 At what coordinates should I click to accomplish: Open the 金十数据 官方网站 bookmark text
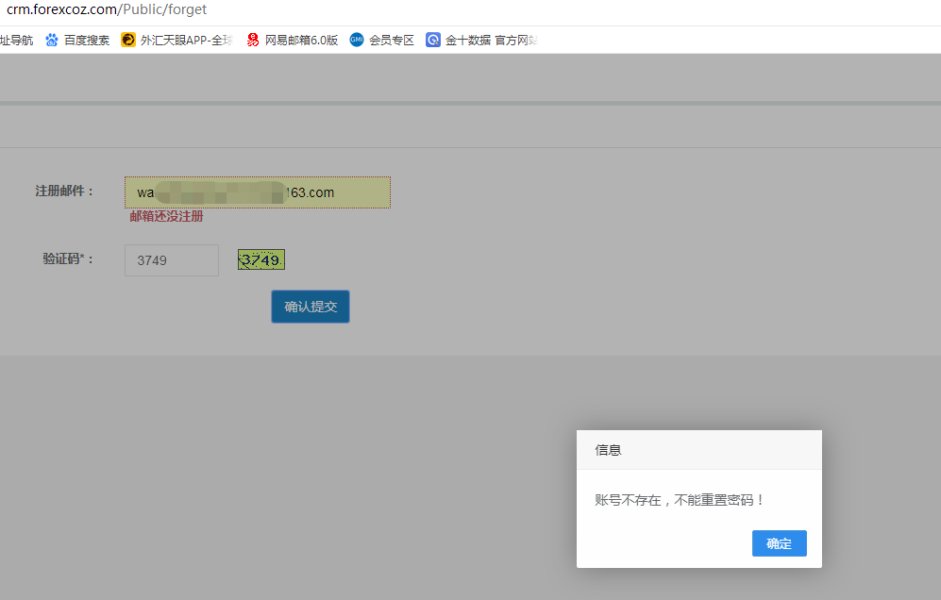(491, 40)
